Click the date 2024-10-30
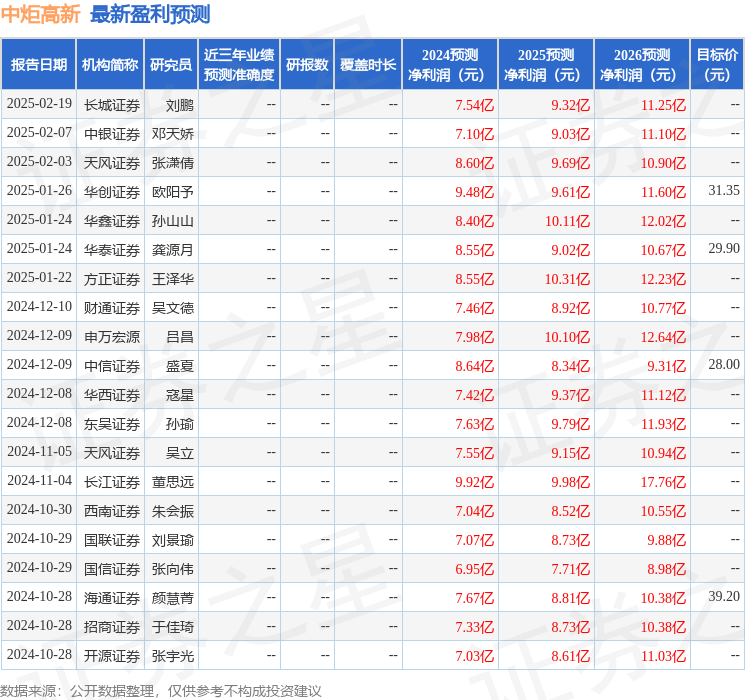Screen dimensions: 745x700 click(x=39, y=509)
